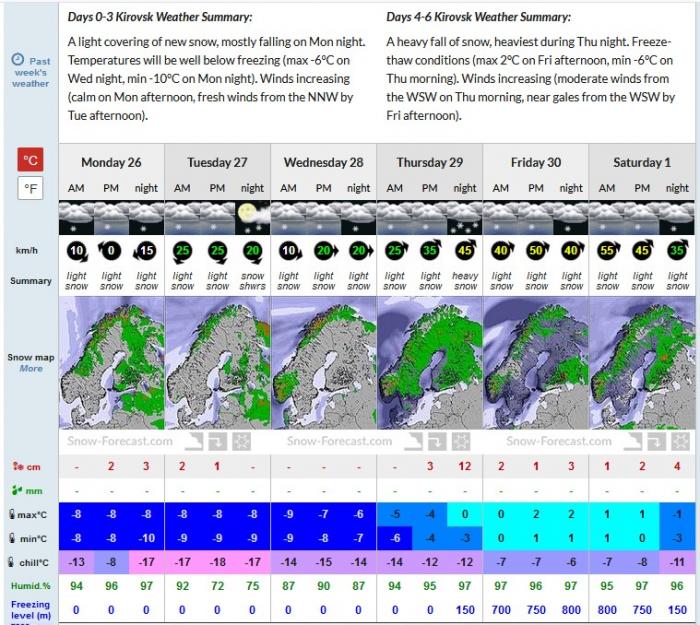Click first map icon under Tuesday map
This screenshot has height=625, width=700.
pos(194,442)
